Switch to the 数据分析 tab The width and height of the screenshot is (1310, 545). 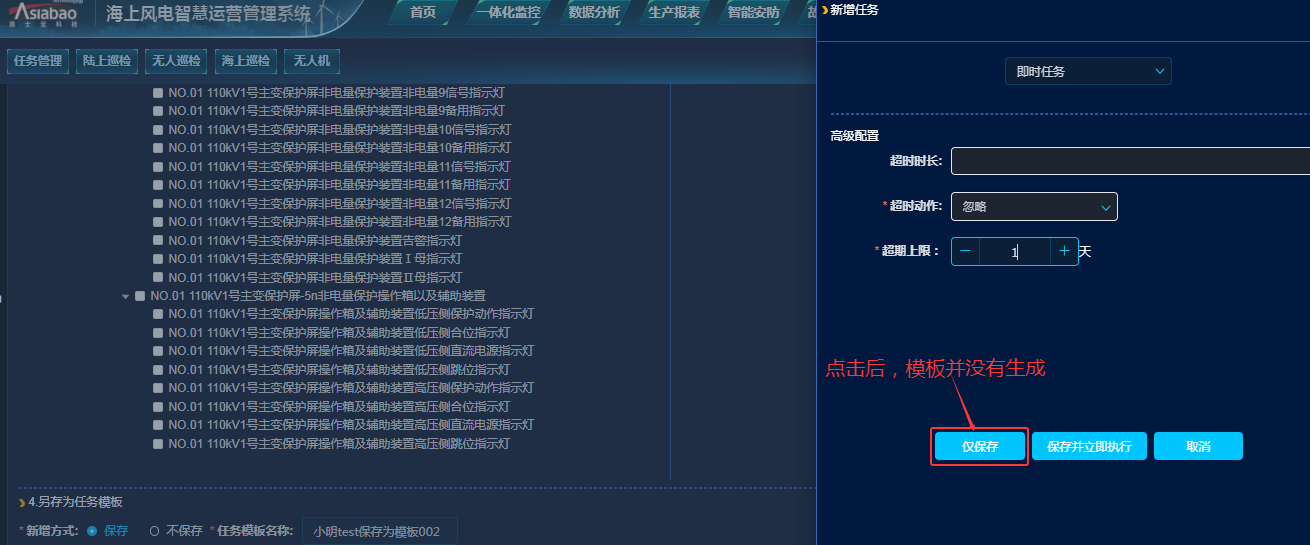point(593,13)
